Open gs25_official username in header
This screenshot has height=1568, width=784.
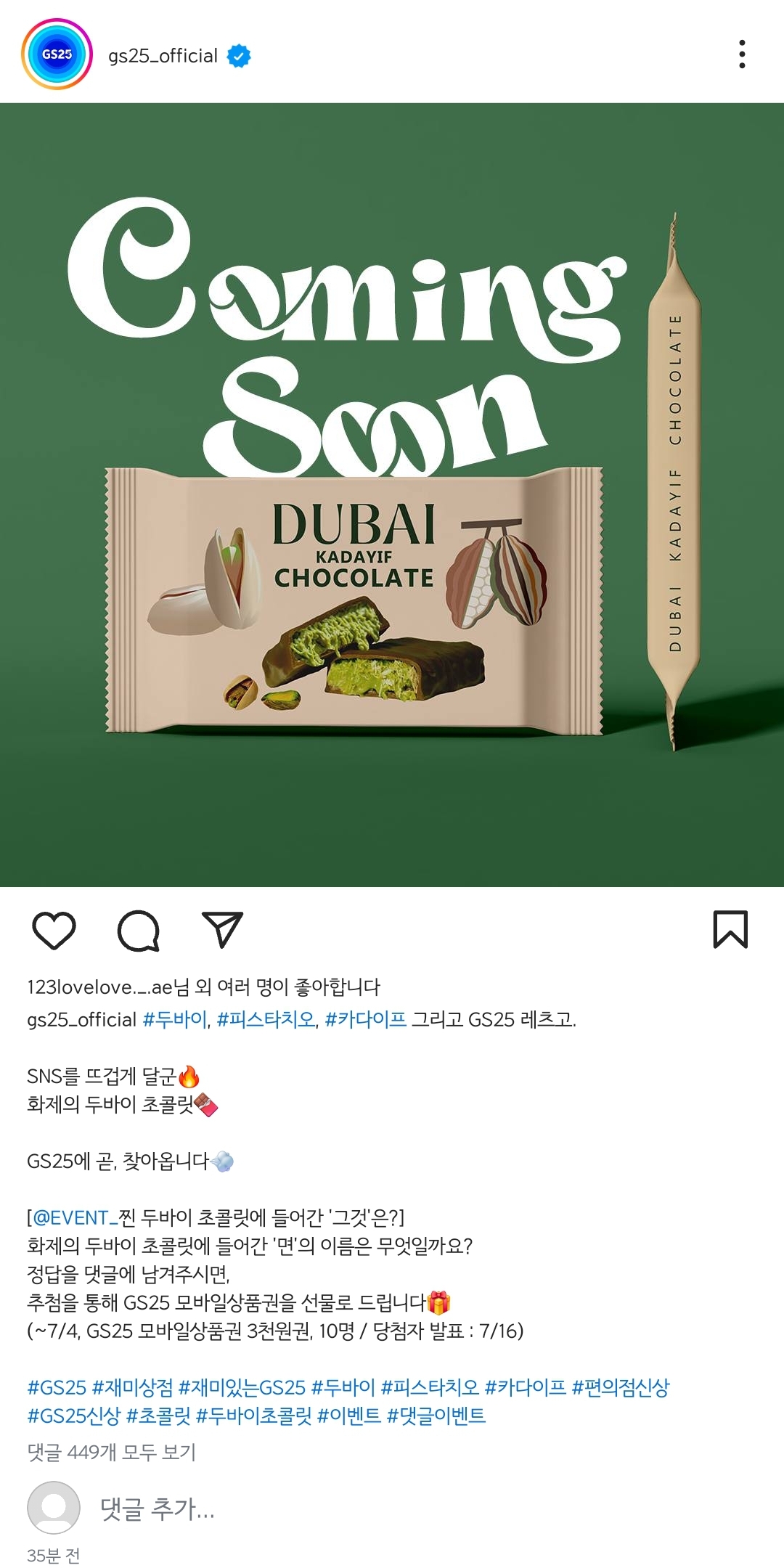point(163,56)
